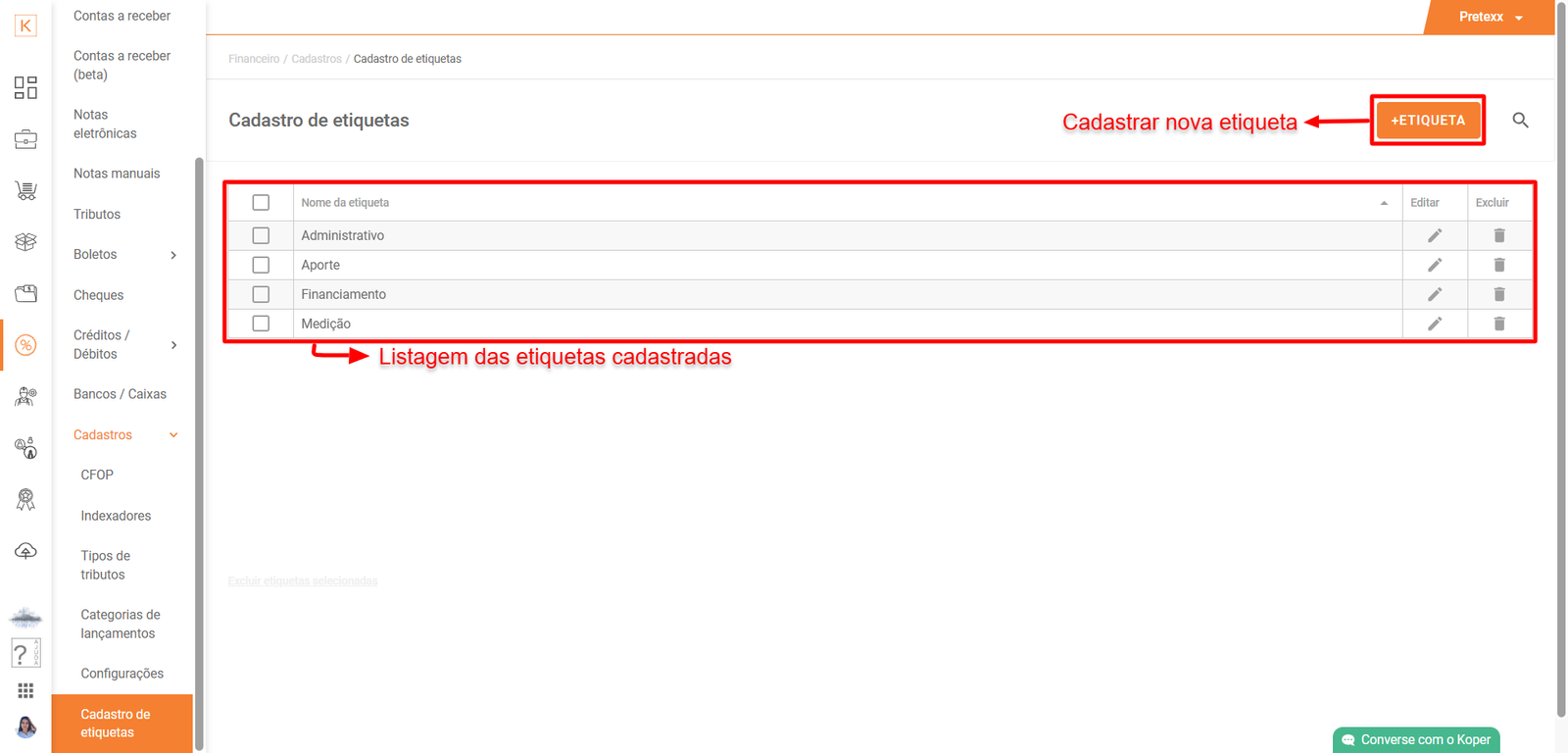Click the edit pencil for Financiamento
1568x753 pixels.
(x=1434, y=294)
